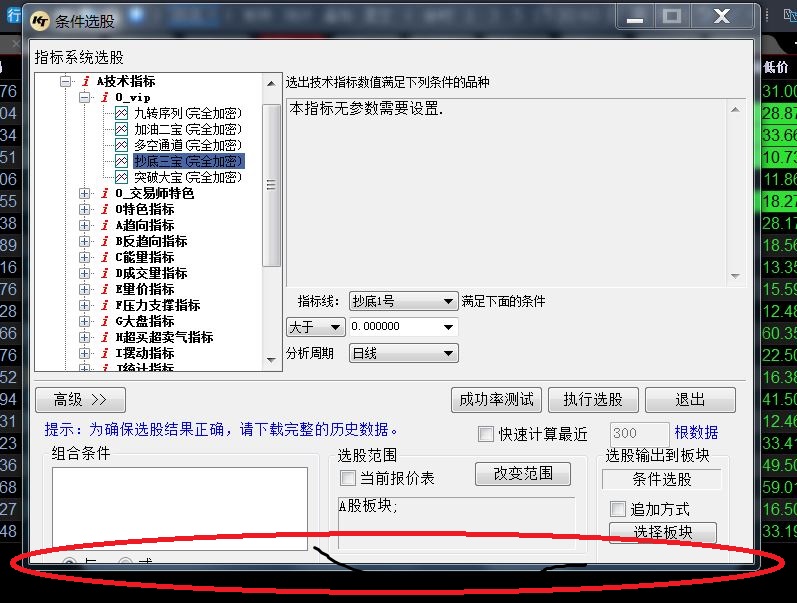
Task: Expand the A趋向指标 tree node
Action: click(85, 225)
